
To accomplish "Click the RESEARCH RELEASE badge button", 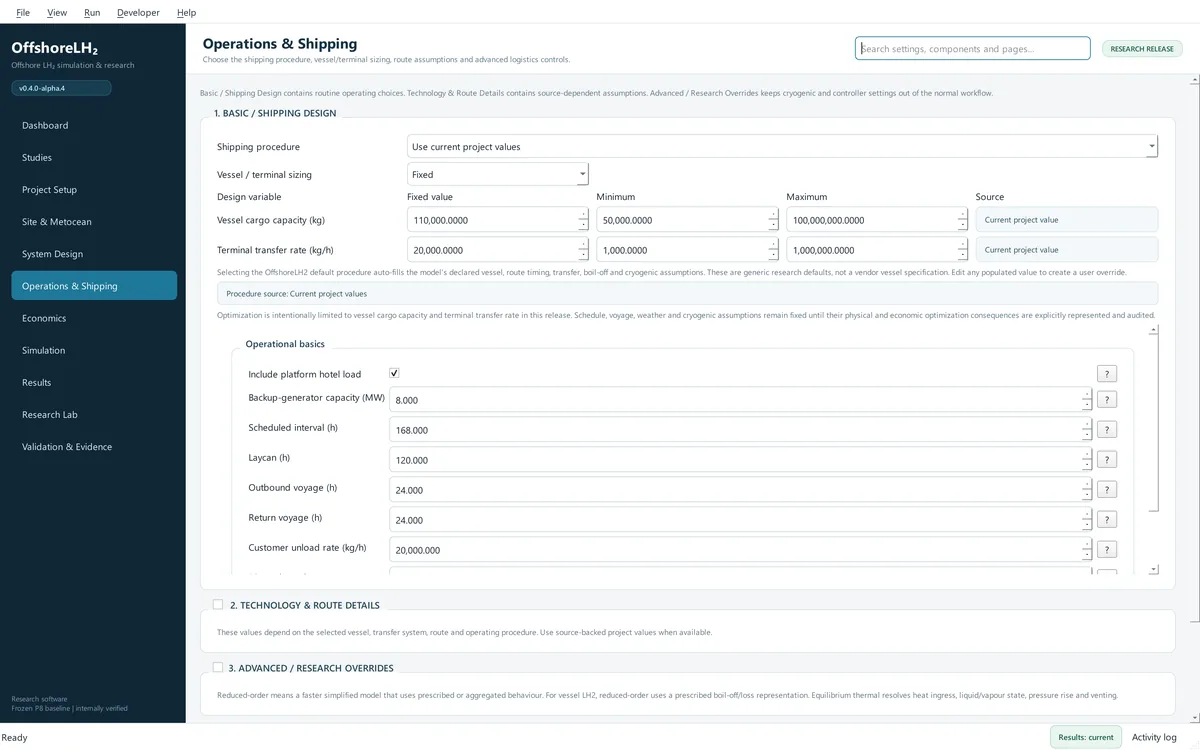I will point(1142,48).
